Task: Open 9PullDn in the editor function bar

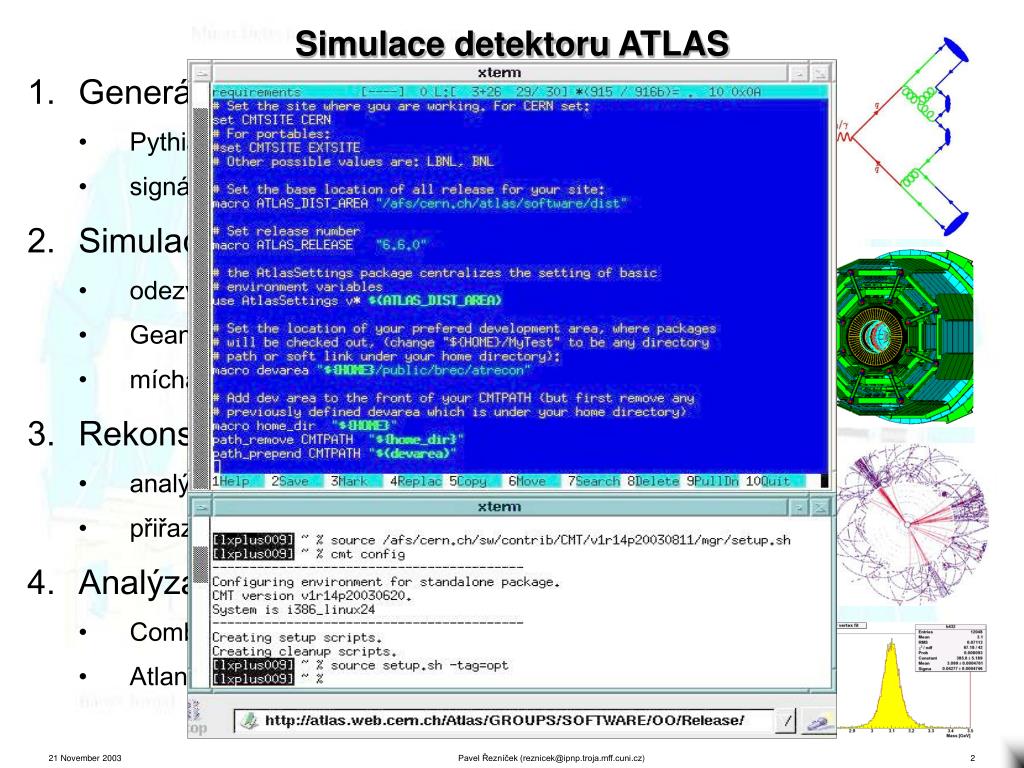Action: (x=712, y=481)
